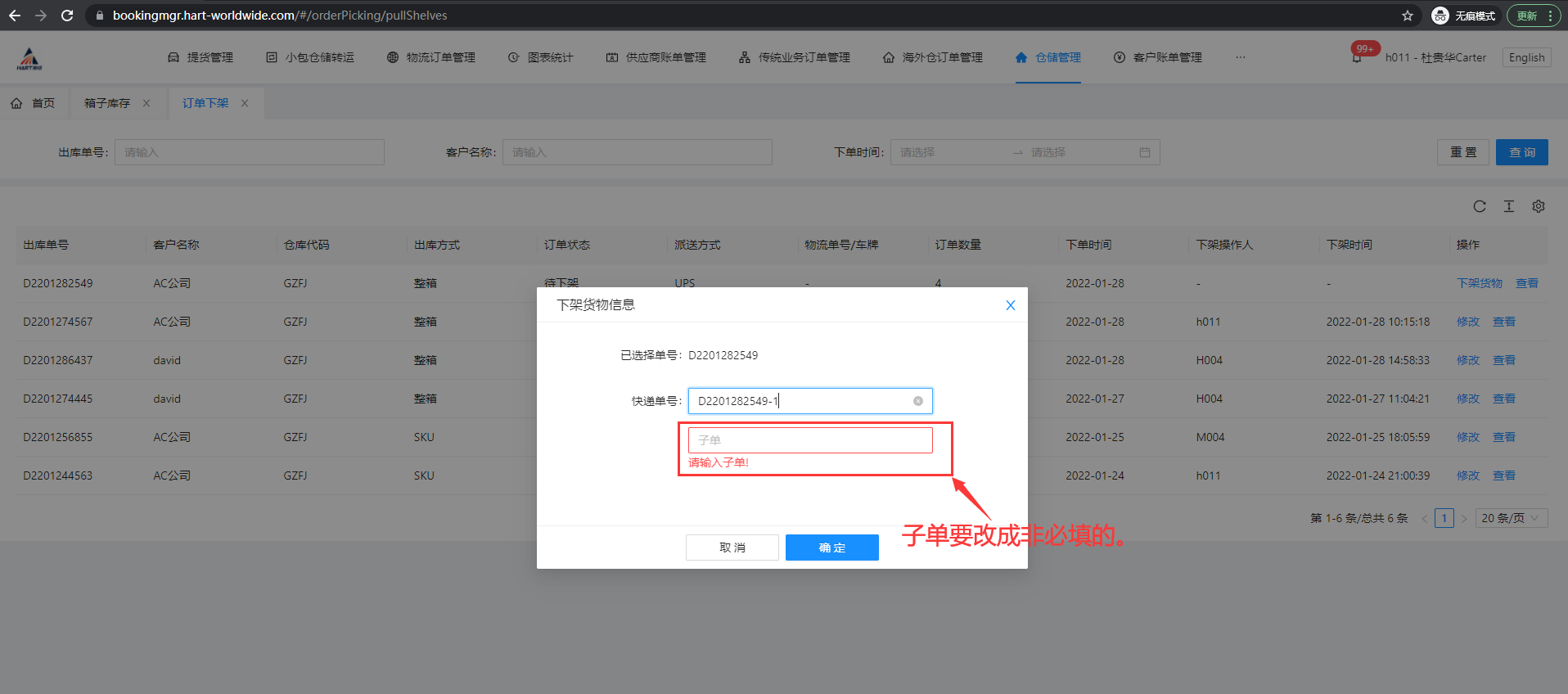Close the 订单下架 tab
This screenshot has height=694, width=1568.
244,103
